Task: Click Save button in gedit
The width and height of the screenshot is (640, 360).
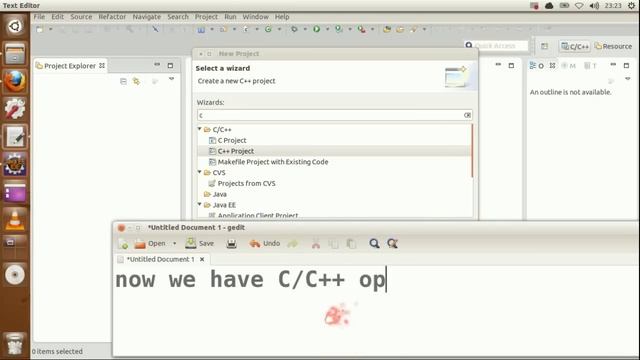Action: click(200, 244)
